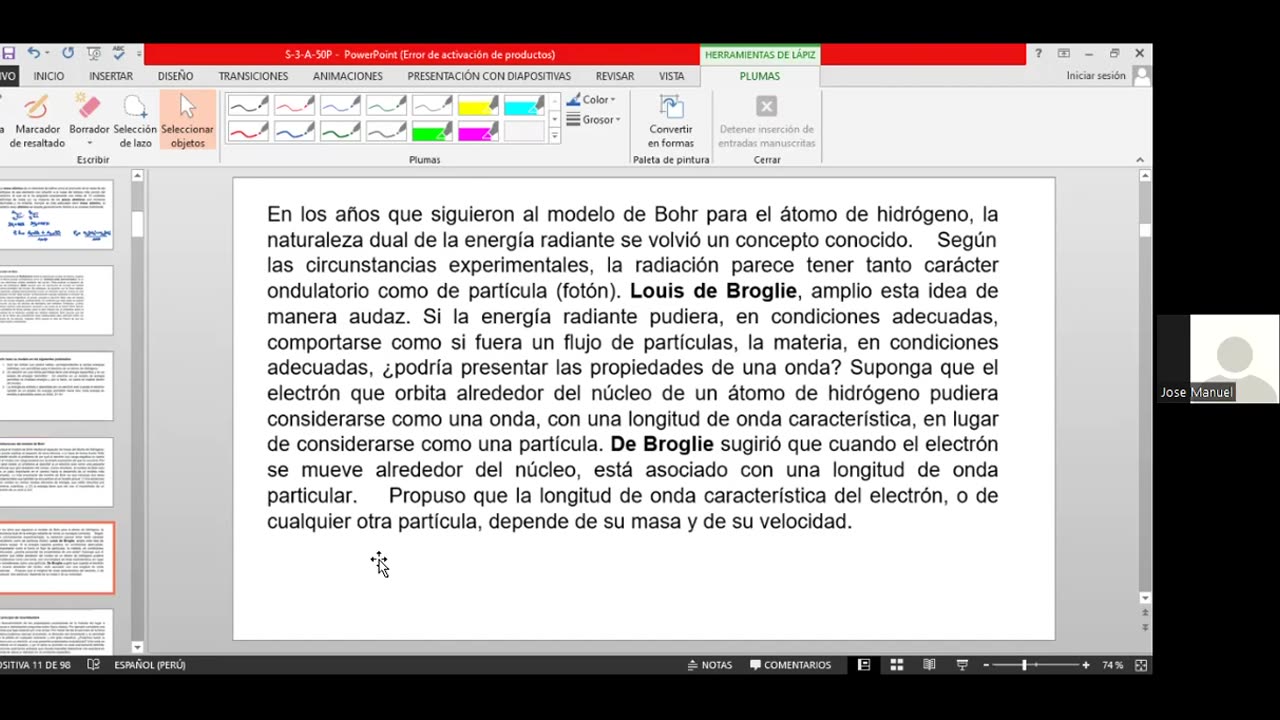Screen dimensions: 1280x720
Task: Open the pen Grosor thickness dropdown
Action: pos(593,120)
